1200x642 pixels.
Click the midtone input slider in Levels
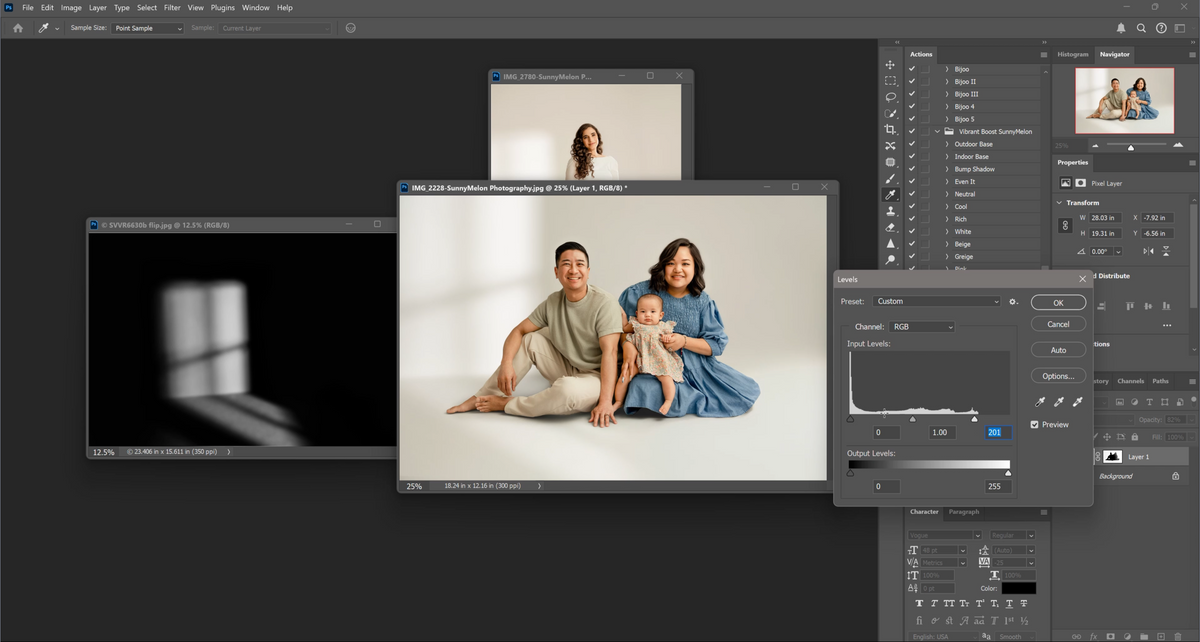[912, 419]
